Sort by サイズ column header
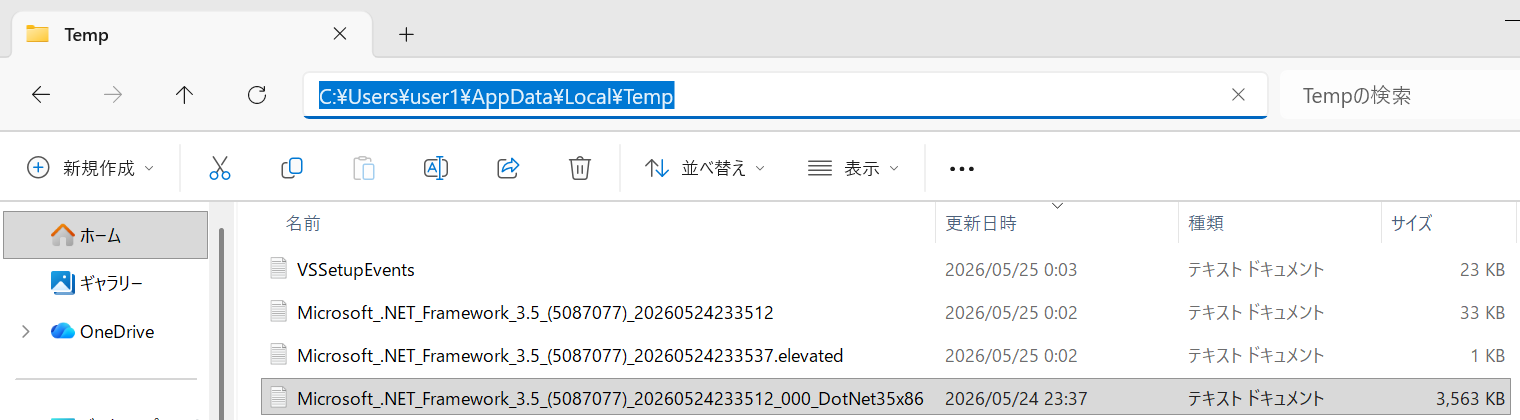1520x420 pixels. pyautogui.click(x=1411, y=224)
